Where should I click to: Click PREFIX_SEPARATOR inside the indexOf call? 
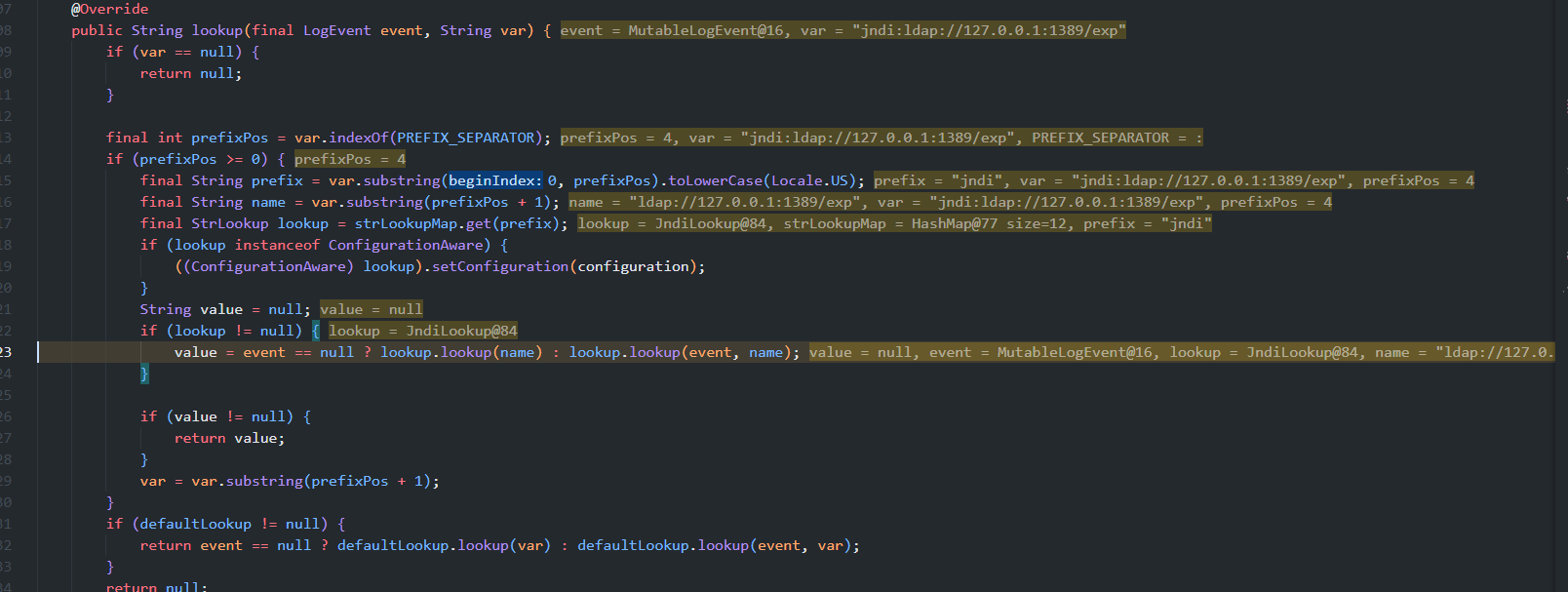click(x=466, y=138)
